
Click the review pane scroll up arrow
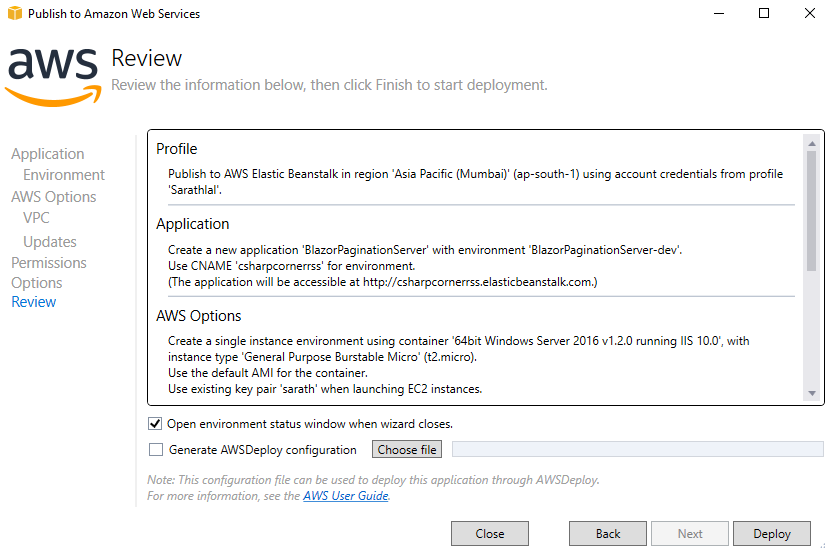(812, 143)
